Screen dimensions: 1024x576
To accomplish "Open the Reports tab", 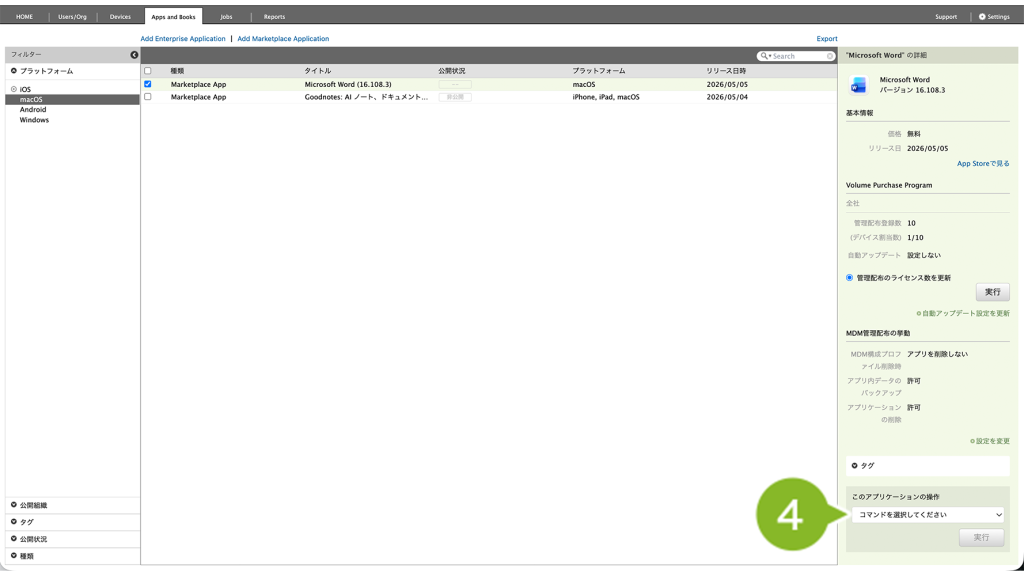I will pos(274,16).
